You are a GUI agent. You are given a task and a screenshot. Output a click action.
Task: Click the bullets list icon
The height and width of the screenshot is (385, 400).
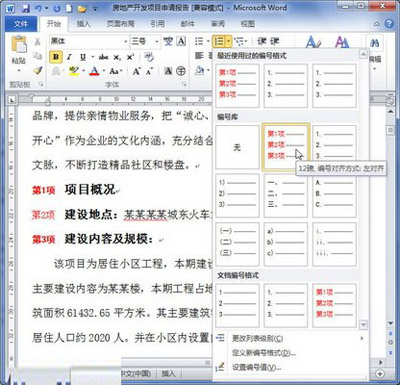click(199, 41)
